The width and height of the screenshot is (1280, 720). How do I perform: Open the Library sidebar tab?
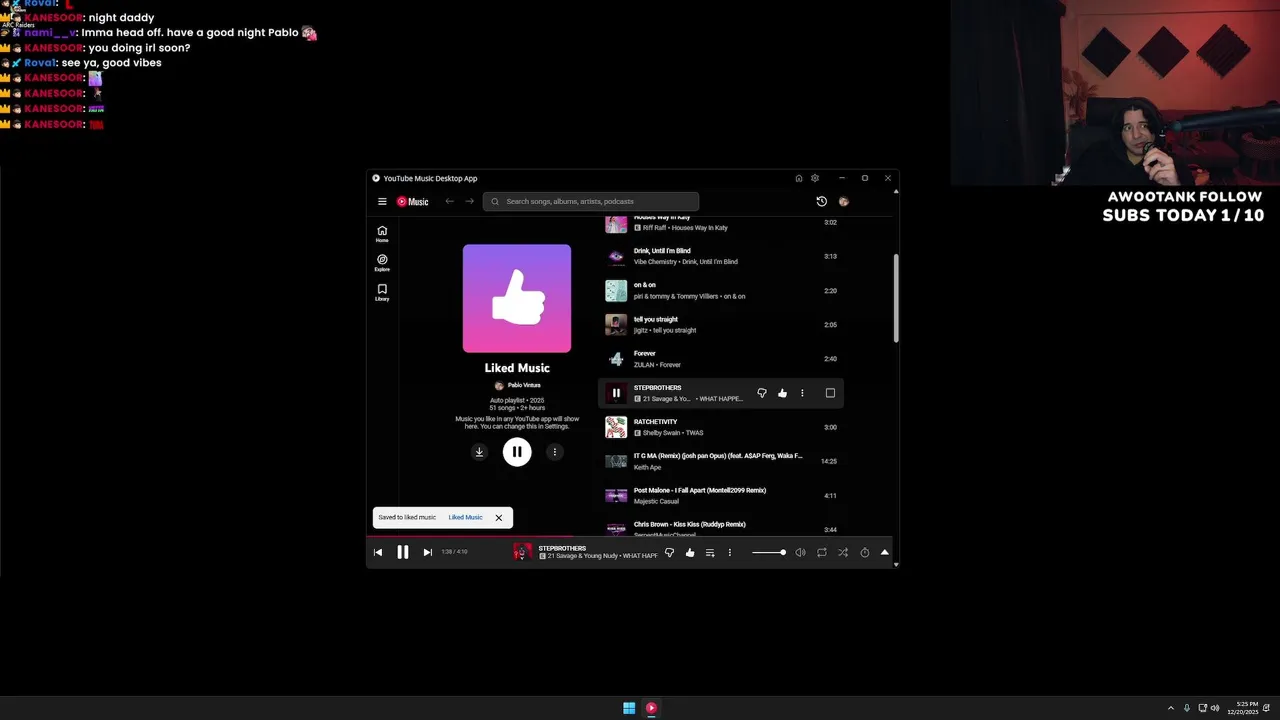click(x=382, y=292)
